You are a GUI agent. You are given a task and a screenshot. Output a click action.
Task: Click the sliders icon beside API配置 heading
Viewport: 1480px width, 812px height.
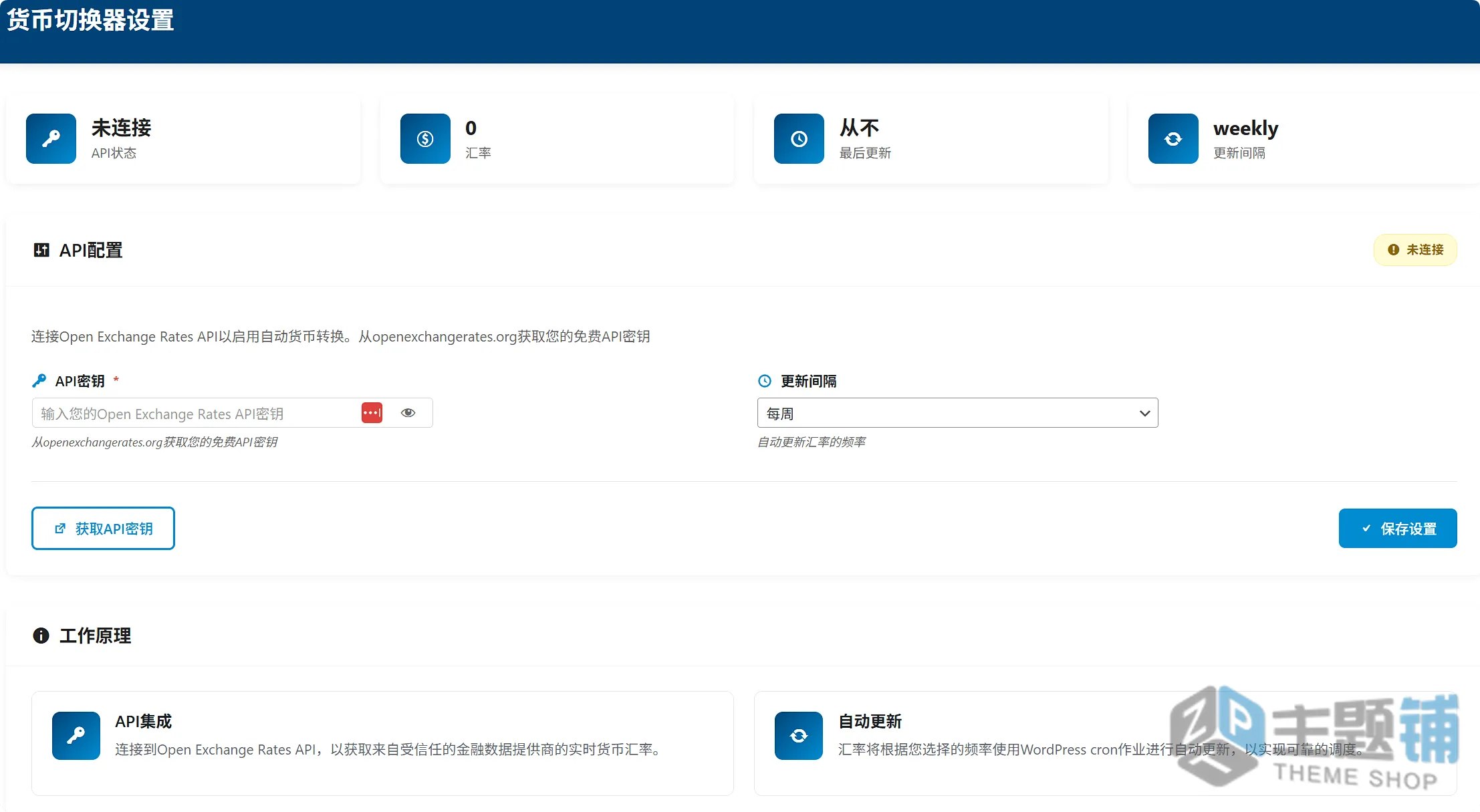[x=41, y=250]
